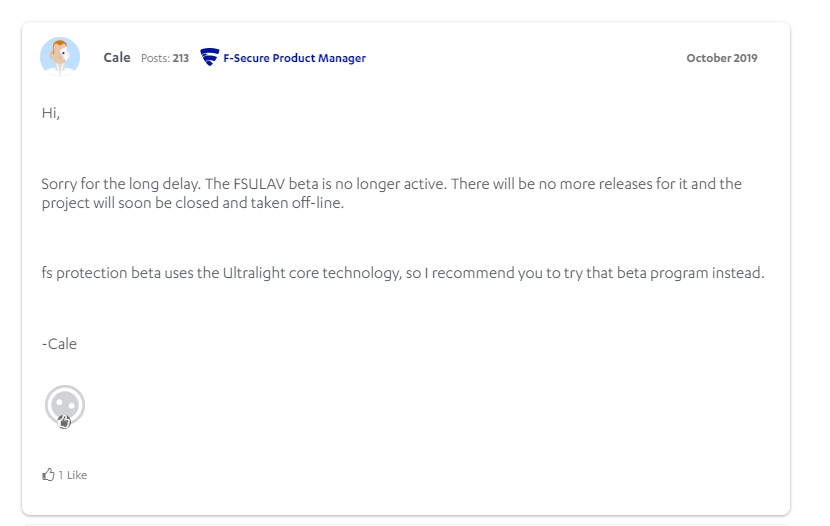Click the grey reaction avatar under the post
Viewport: 830px width, 526px height.
point(65,405)
